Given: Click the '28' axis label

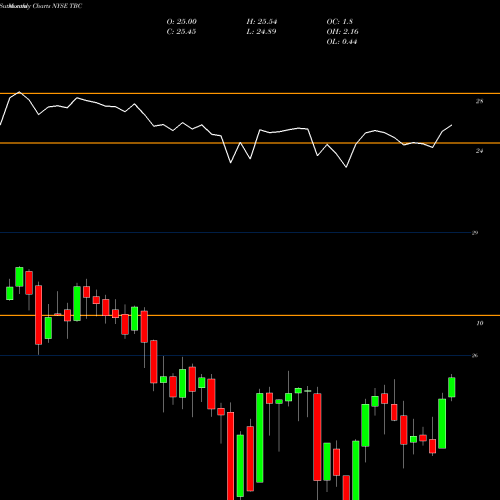Looking at the screenshot, I should coord(479,101).
